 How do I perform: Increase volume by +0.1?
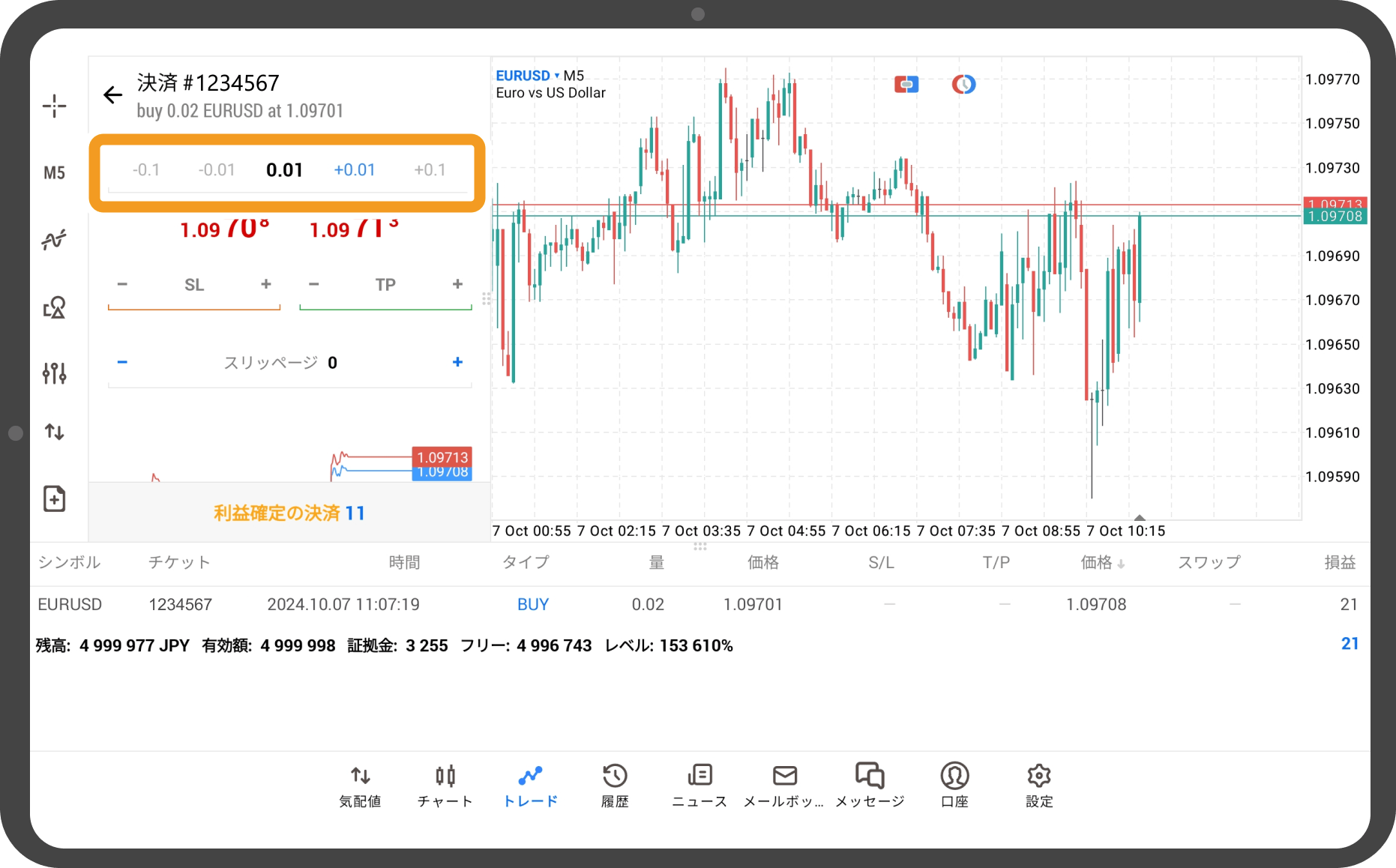tap(430, 170)
